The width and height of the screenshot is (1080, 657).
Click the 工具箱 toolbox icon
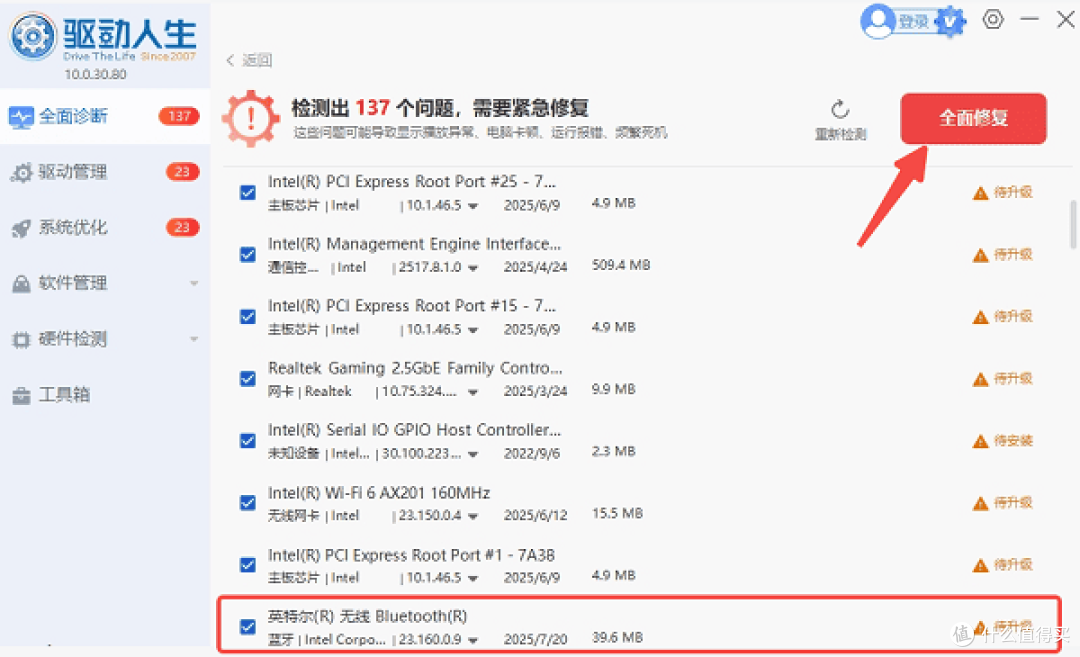click(21, 395)
